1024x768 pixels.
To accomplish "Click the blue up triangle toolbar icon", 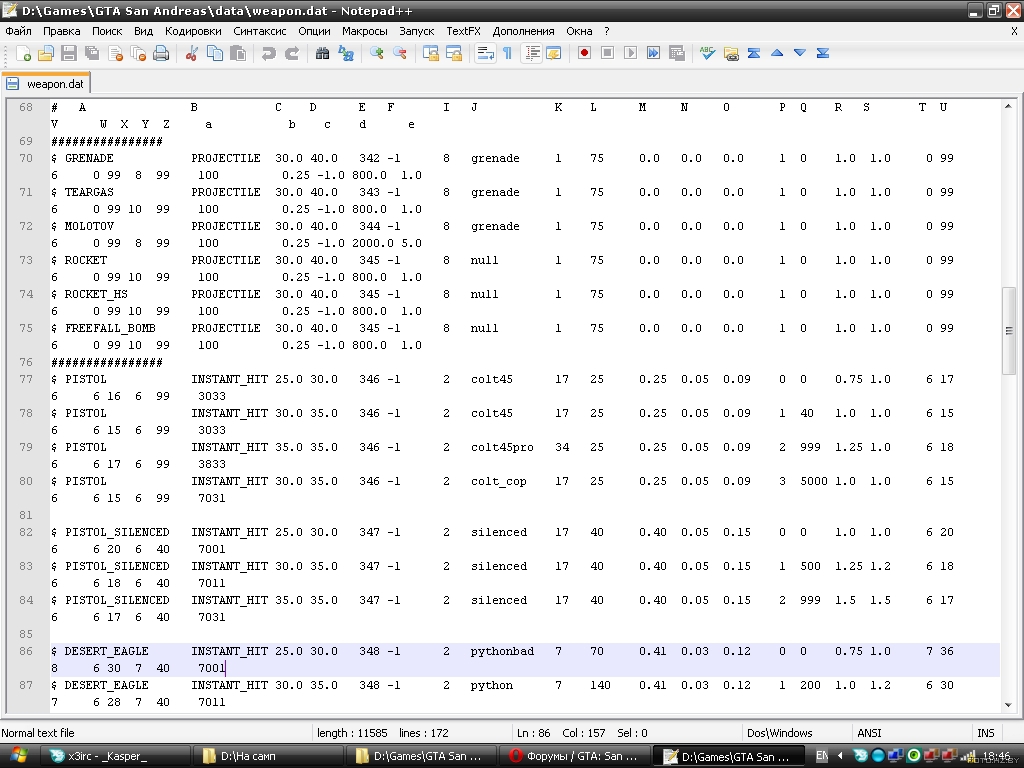I will click(x=777, y=54).
